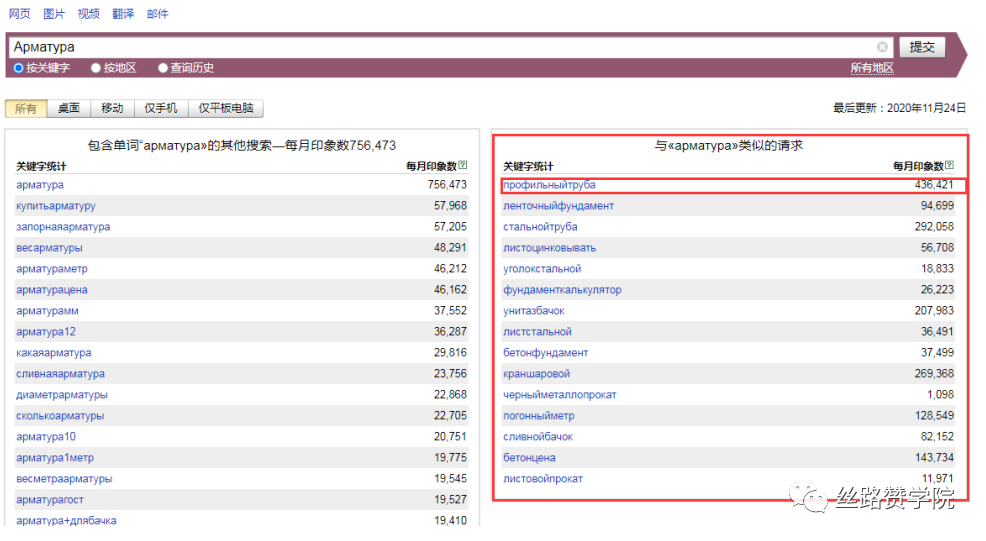Open the арматурагост keyword link

click(50, 500)
